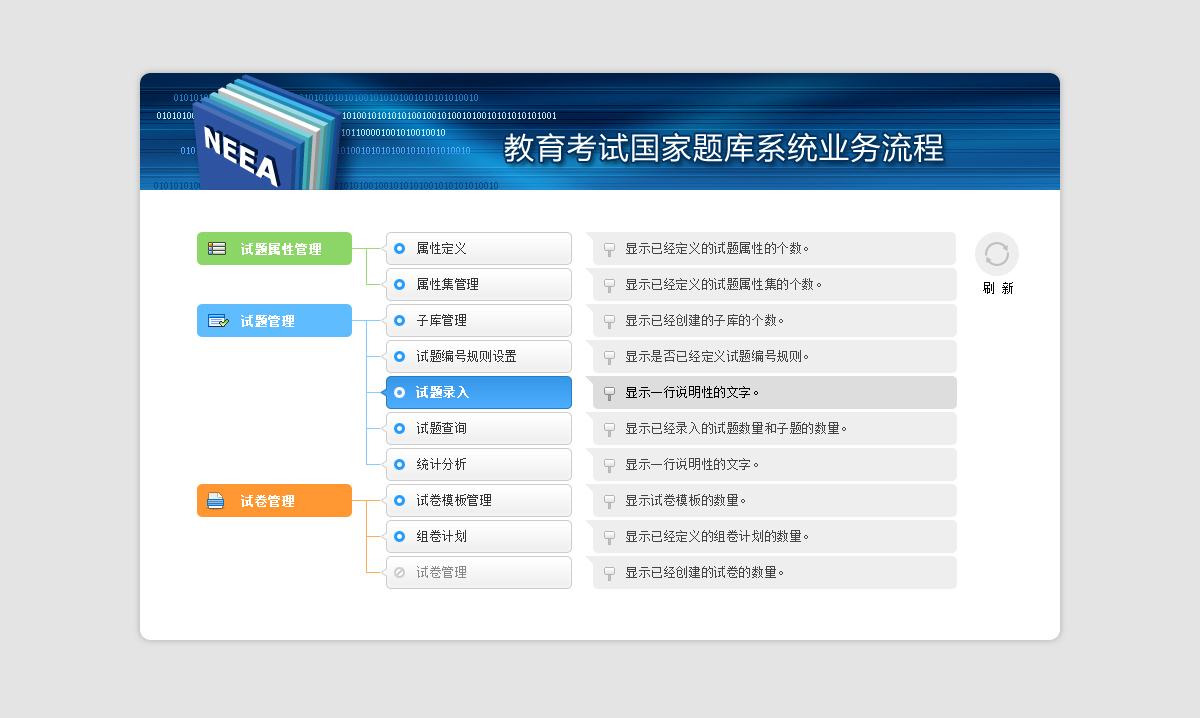
Task: Select the highlighted 试题录入 step
Action: coord(479,393)
